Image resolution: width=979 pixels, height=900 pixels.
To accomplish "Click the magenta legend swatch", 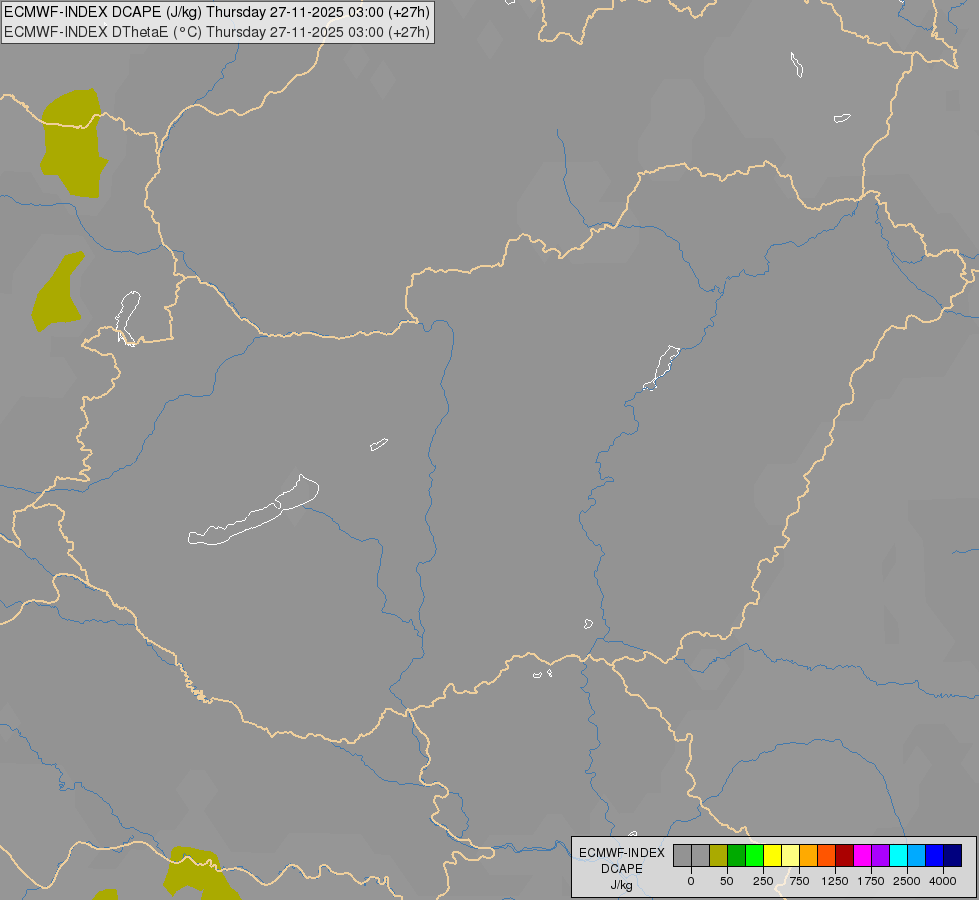I will click(862, 856).
